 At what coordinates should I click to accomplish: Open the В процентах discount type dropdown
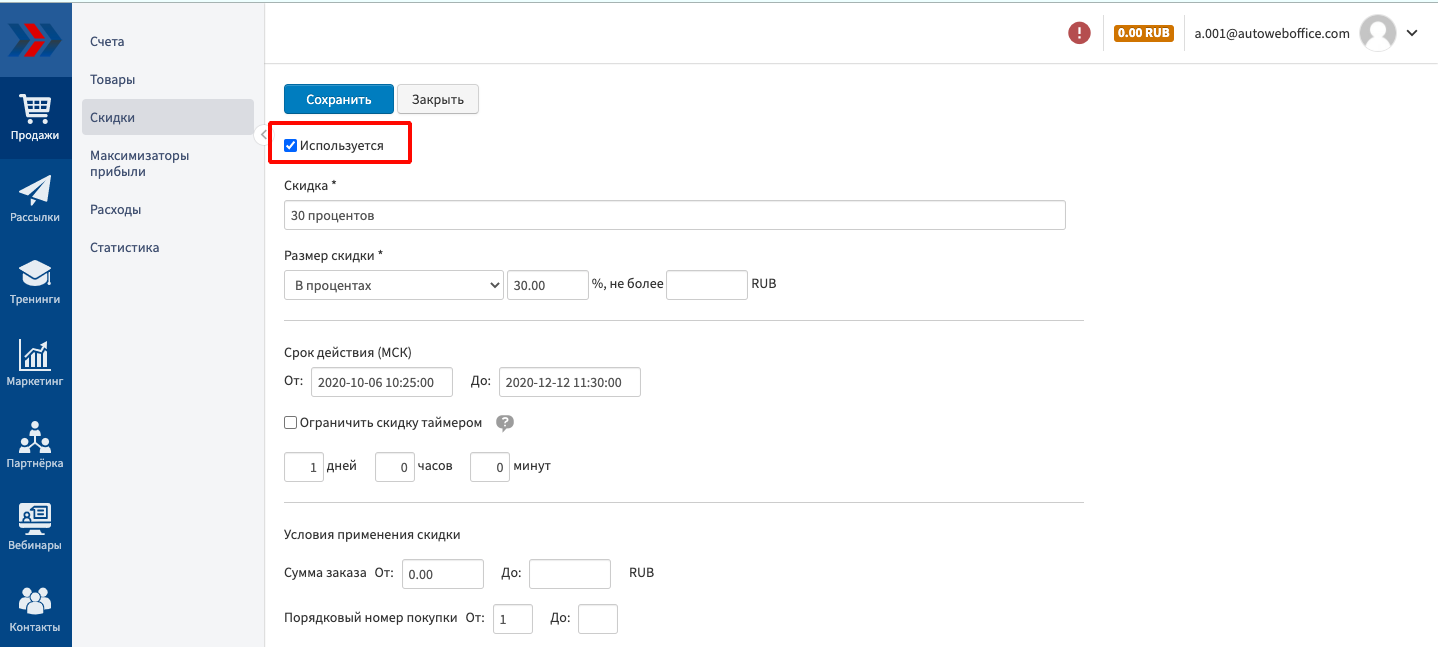tap(394, 285)
